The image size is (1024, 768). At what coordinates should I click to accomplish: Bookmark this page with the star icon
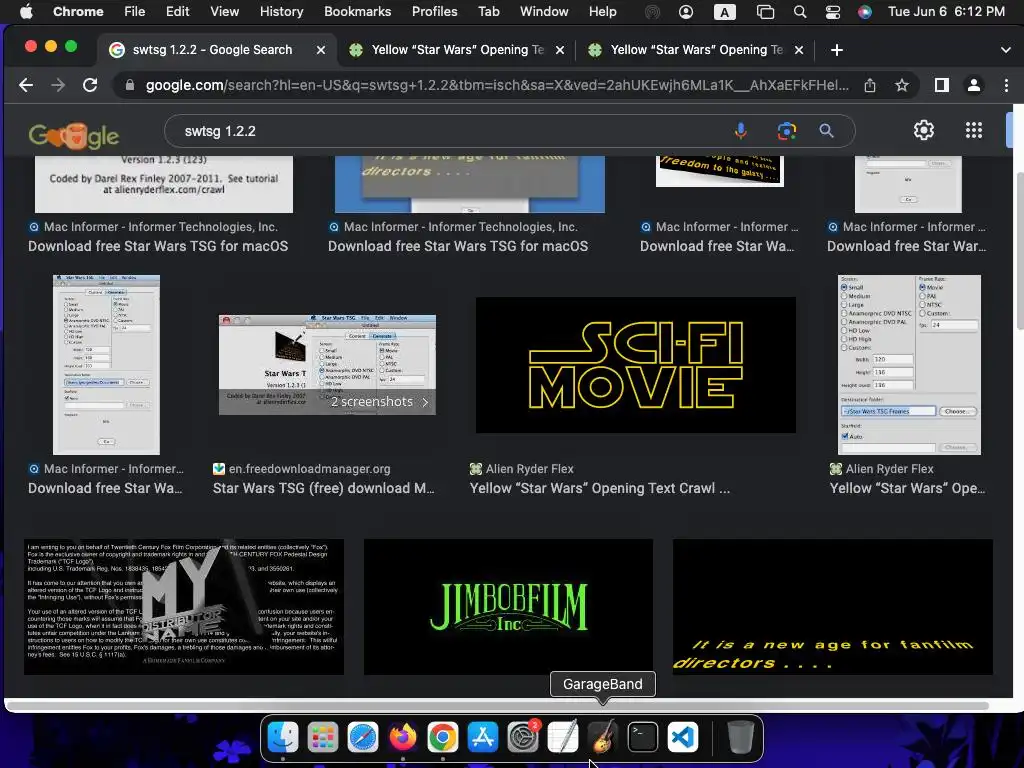coord(902,85)
